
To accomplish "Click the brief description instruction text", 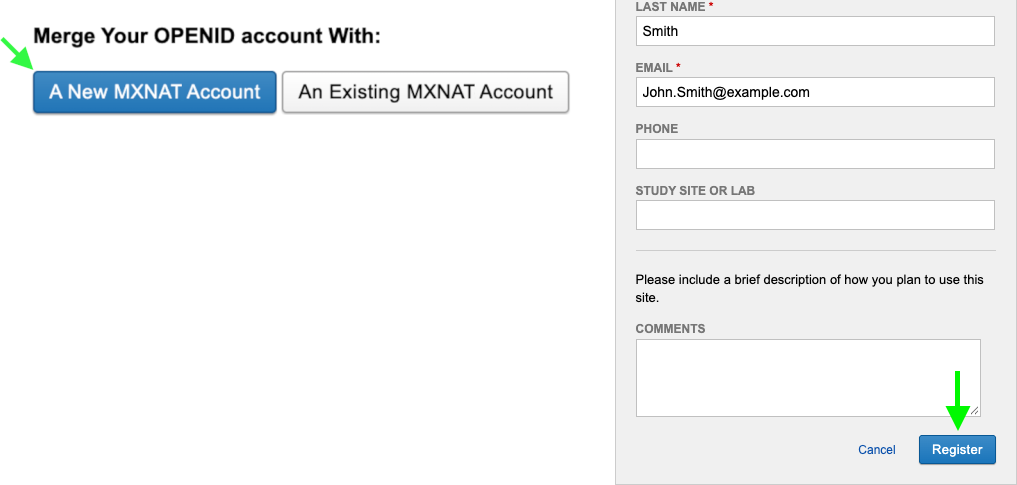I will pos(809,289).
